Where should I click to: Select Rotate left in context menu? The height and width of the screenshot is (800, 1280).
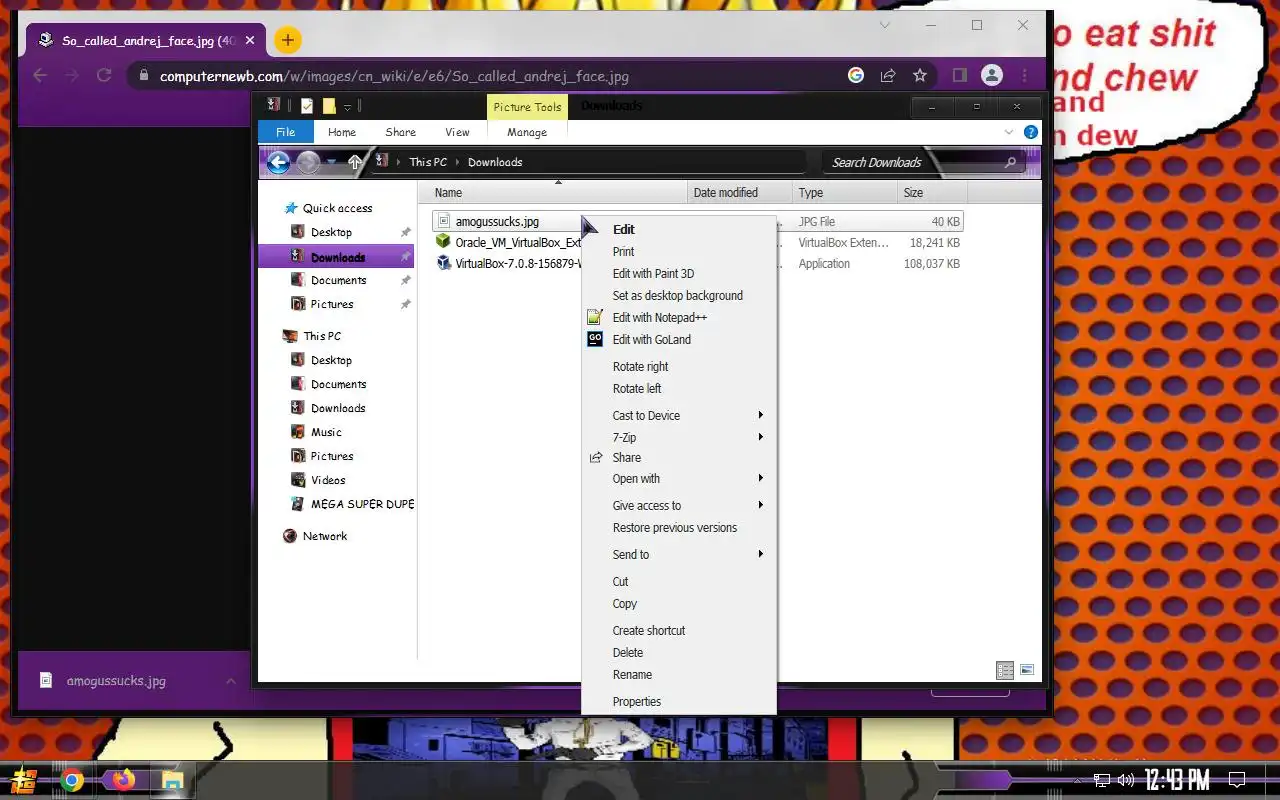(679, 389)
